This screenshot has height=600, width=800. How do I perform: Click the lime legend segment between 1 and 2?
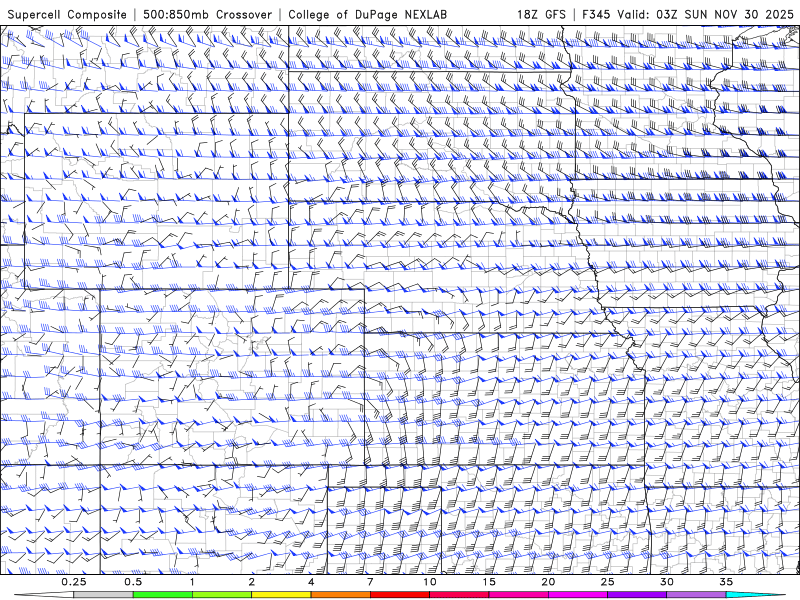tap(222, 595)
